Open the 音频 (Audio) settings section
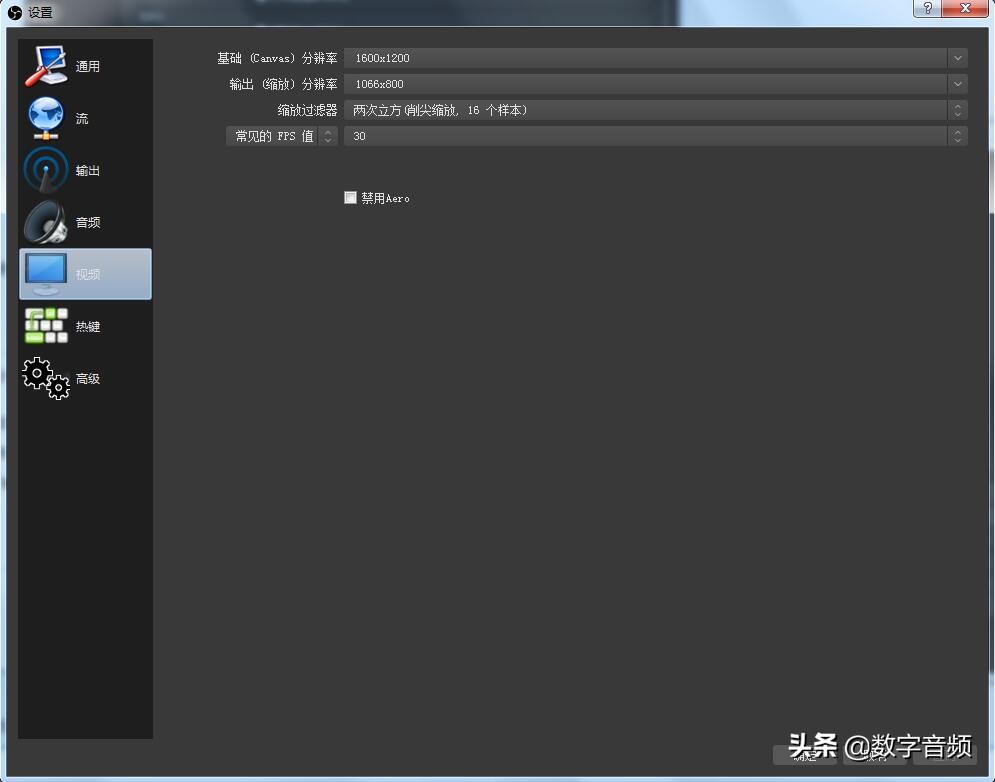The width and height of the screenshot is (995, 782). (x=85, y=222)
